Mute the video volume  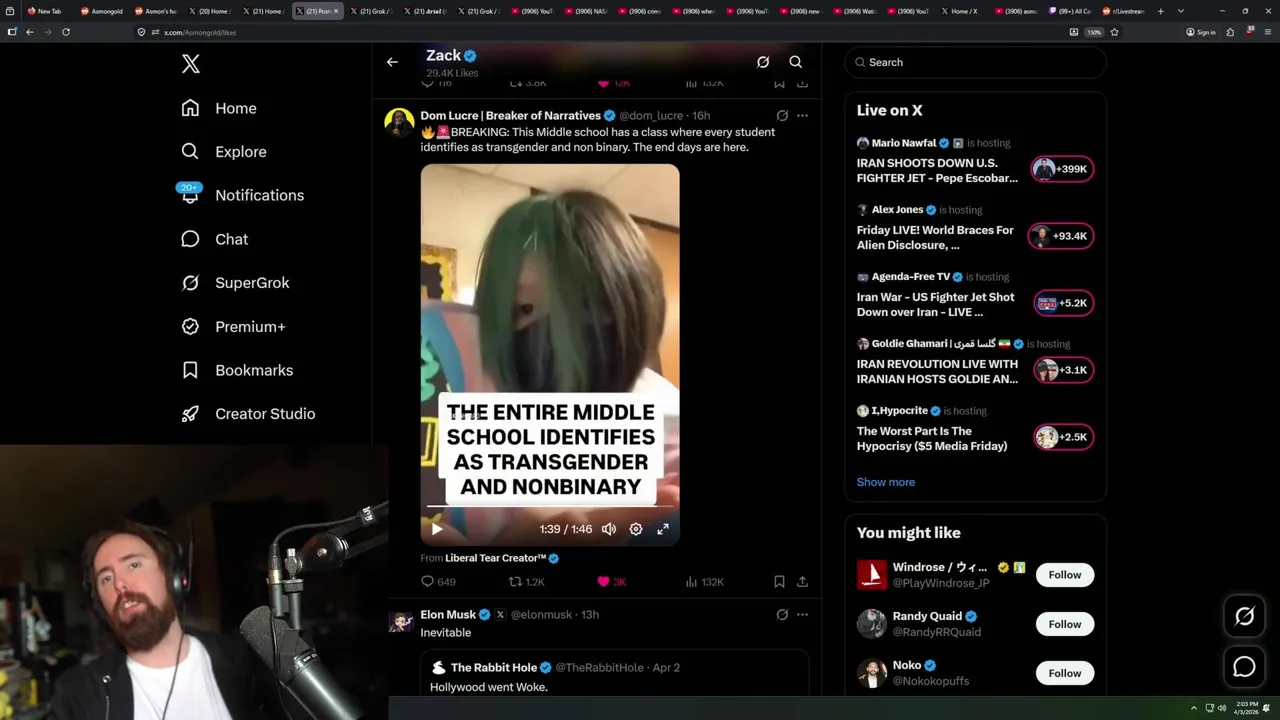[609, 529]
